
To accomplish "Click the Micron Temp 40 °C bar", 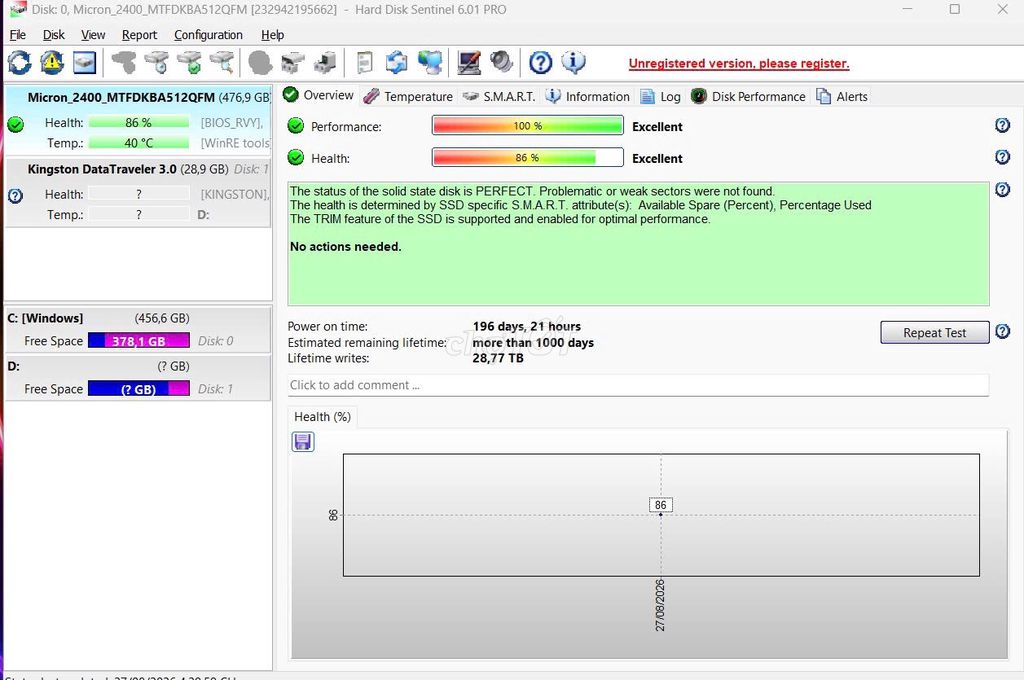I will click(138, 142).
